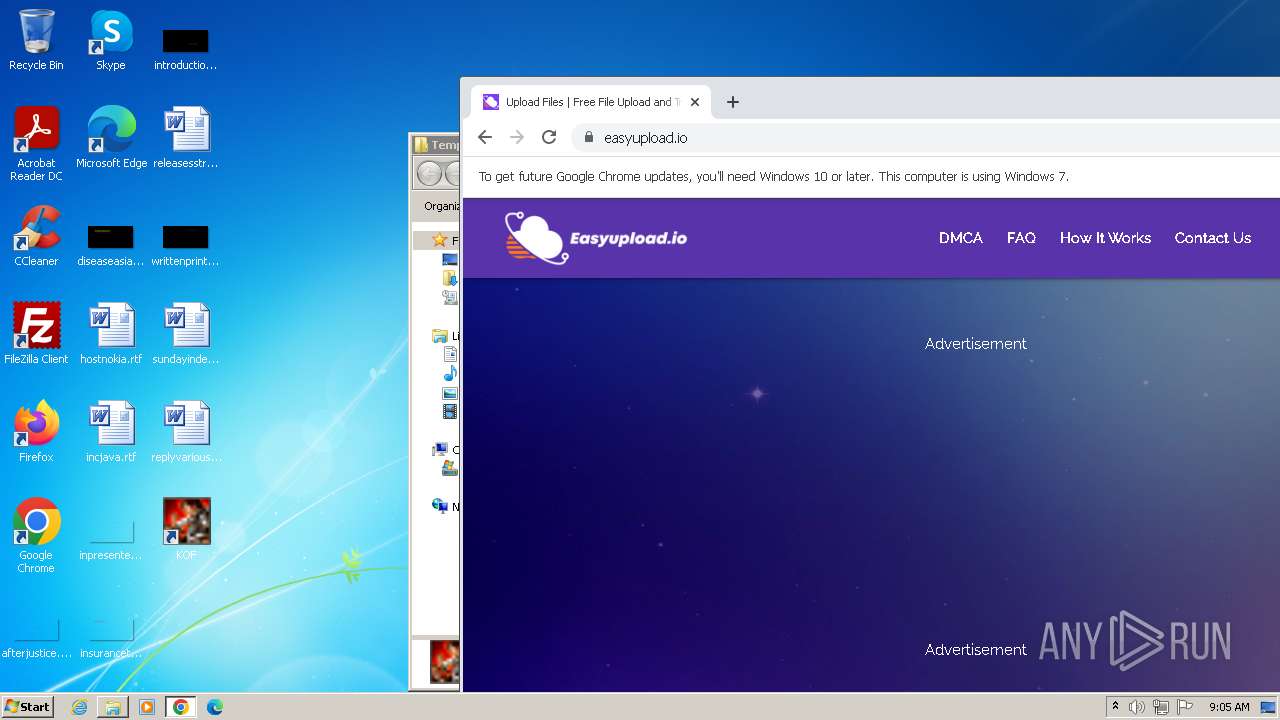Viewport: 1280px width, 720px height.
Task: Open the CCleaner desktop shortcut
Action: click(x=36, y=236)
